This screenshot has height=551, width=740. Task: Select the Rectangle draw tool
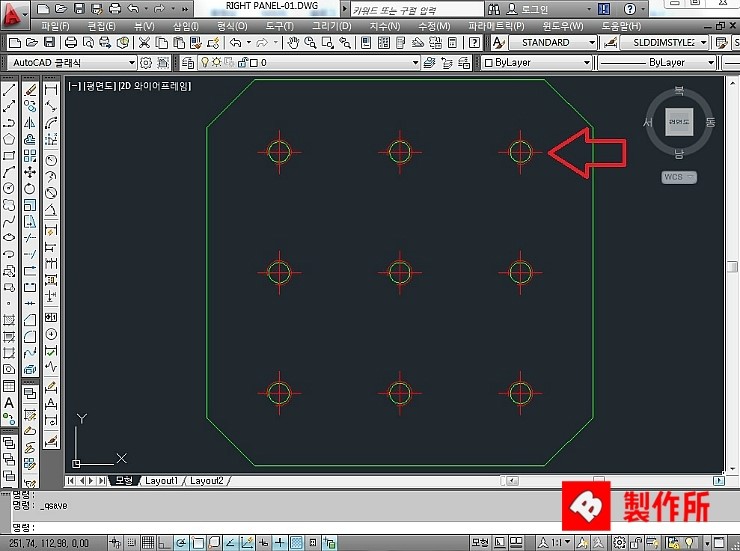click(9, 156)
